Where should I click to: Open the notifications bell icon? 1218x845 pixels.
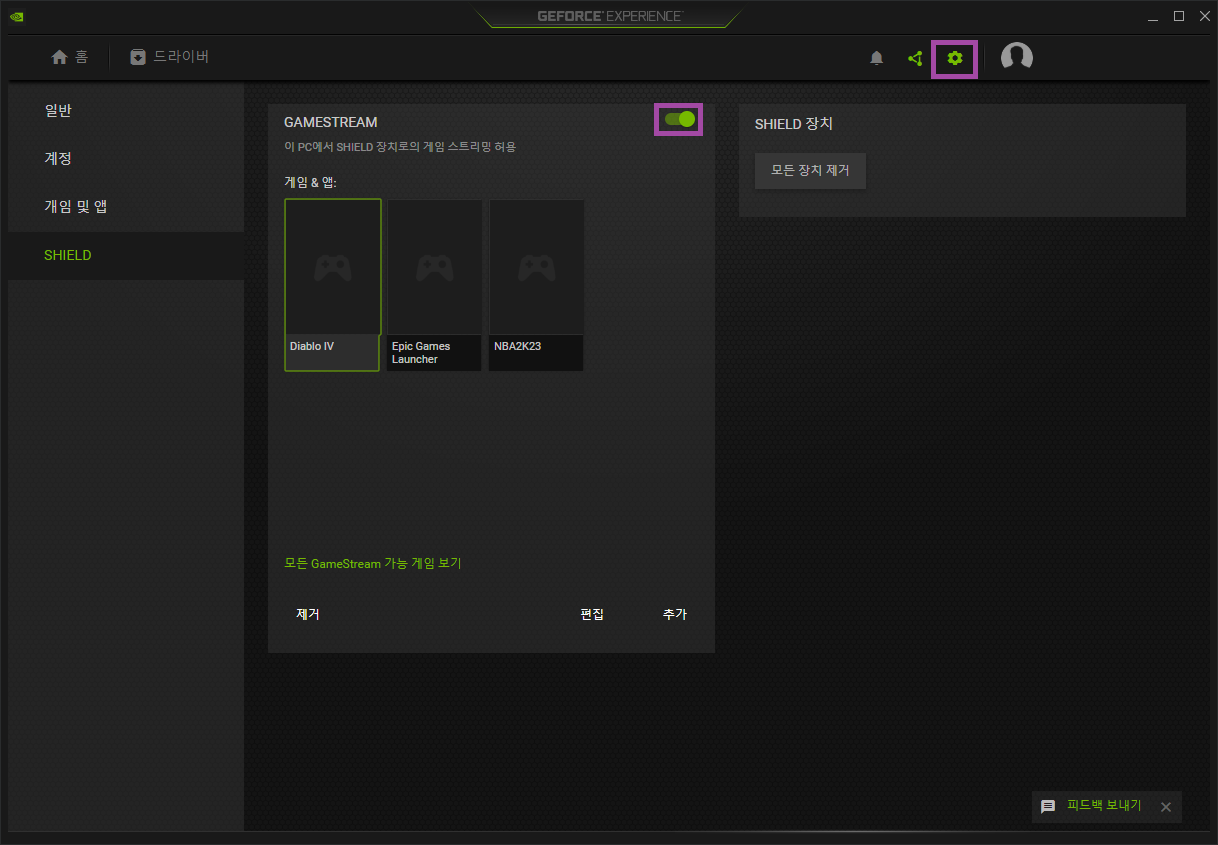[x=877, y=58]
